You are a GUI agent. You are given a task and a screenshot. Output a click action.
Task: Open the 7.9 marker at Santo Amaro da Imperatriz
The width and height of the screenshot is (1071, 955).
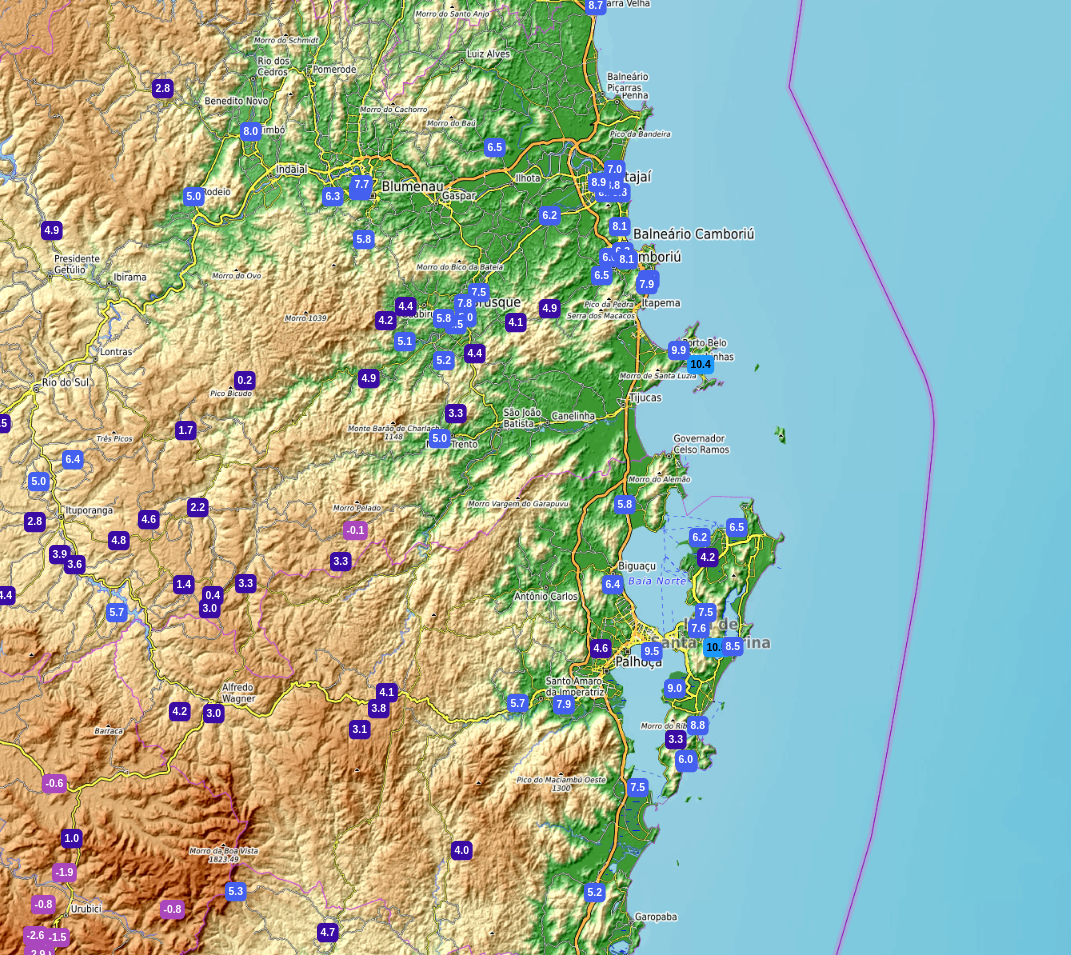tap(564, 704)
